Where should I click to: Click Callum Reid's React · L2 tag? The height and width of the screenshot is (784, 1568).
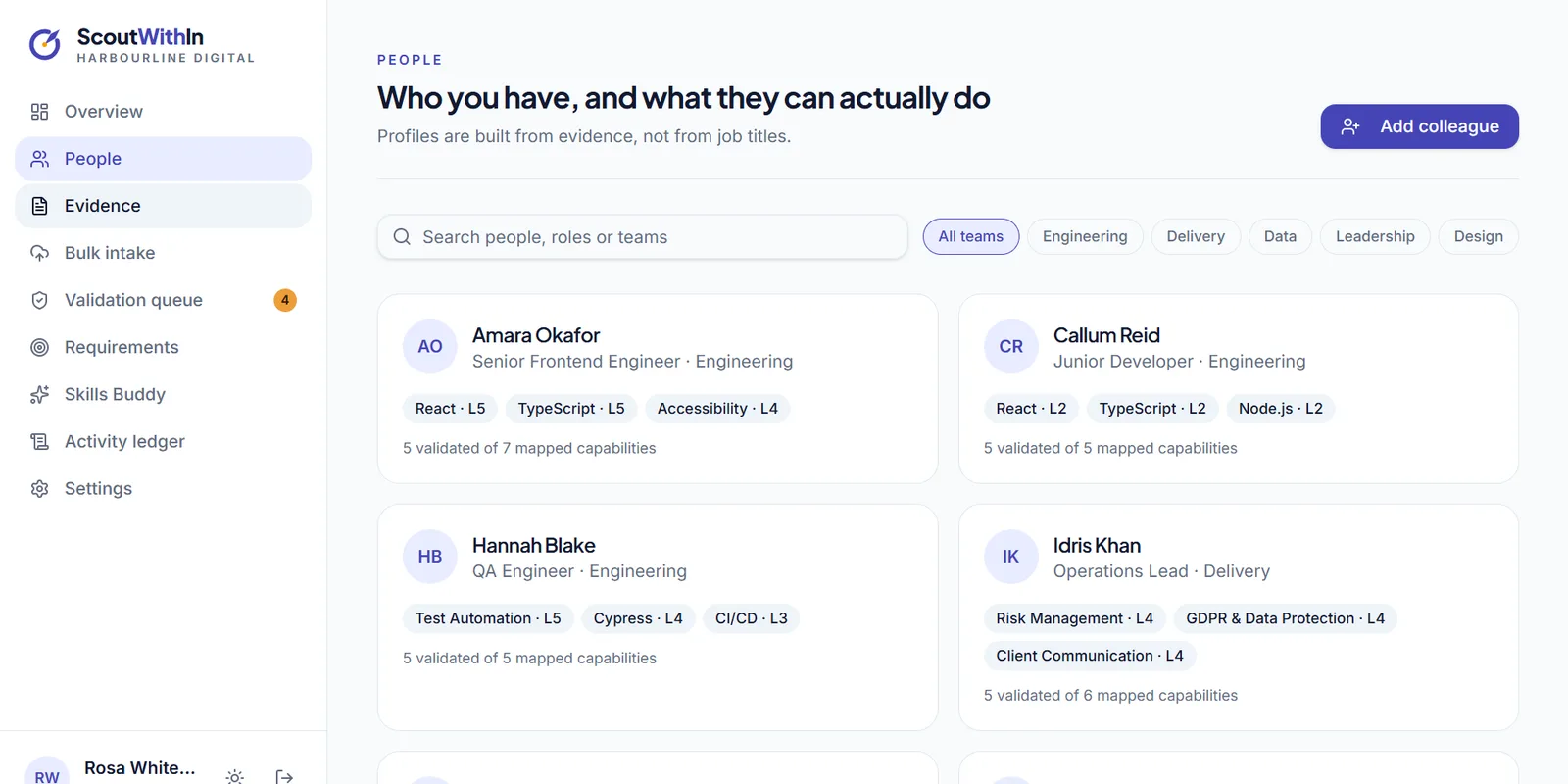point(1031,409)
